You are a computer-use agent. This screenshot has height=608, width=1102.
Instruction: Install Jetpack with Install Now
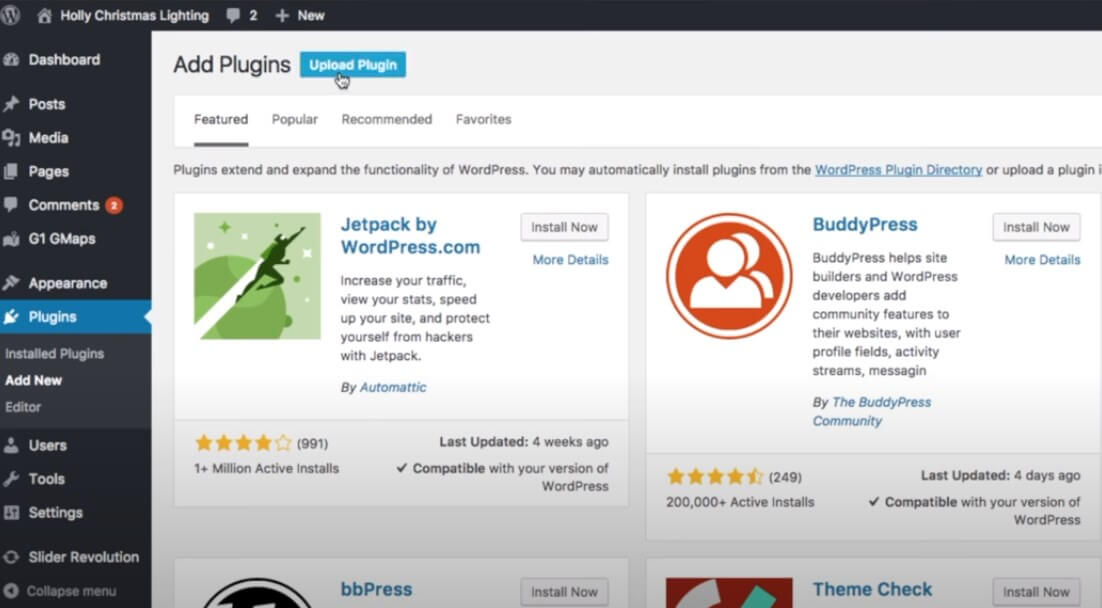[x=564, y=227]
